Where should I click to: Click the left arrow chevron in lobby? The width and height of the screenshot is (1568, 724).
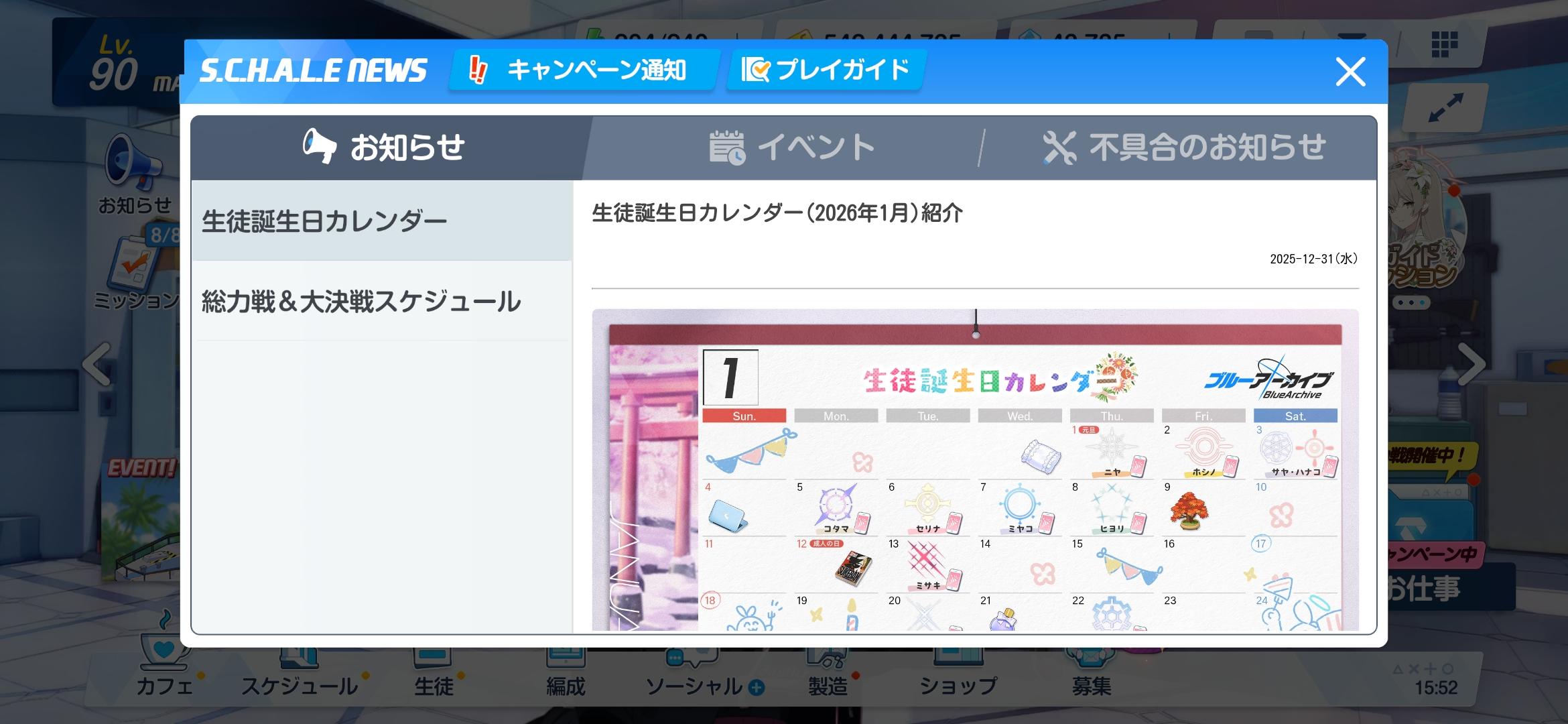point(97,364)
